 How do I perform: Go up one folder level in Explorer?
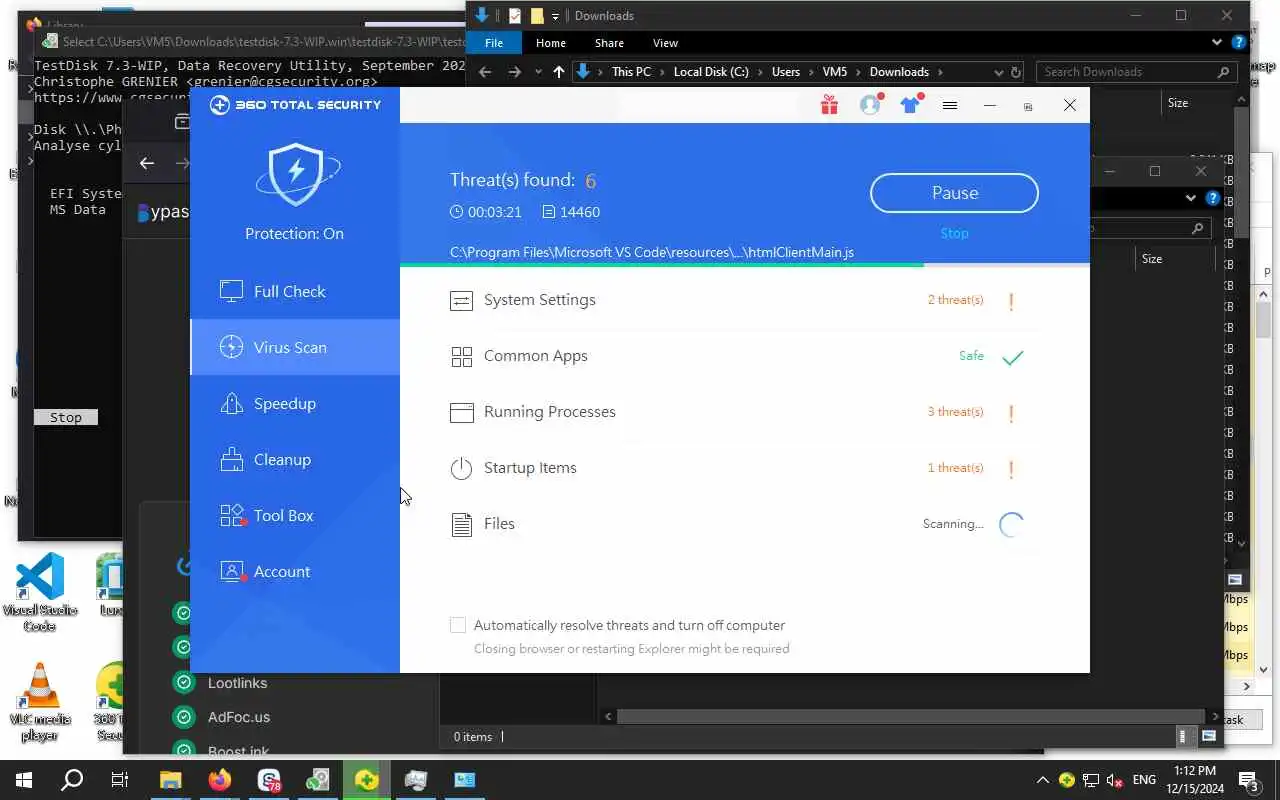click(558, 72)
